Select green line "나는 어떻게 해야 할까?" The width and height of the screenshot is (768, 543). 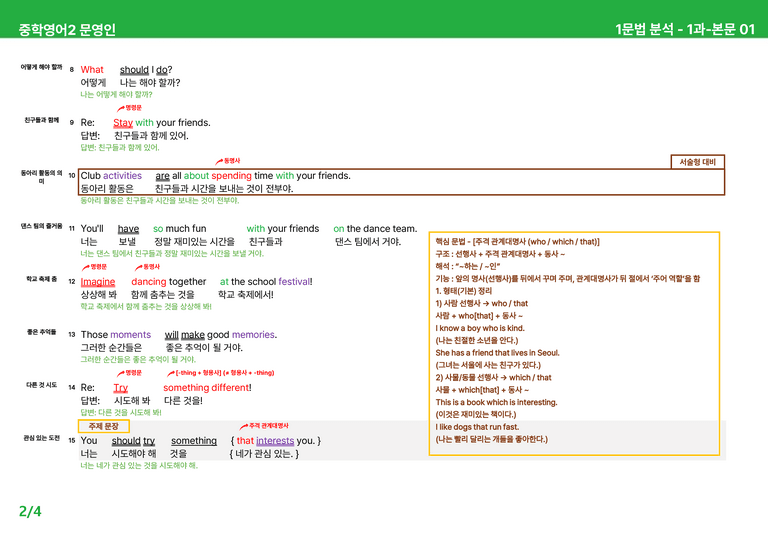pyautogui.click(x=117, y=94)
